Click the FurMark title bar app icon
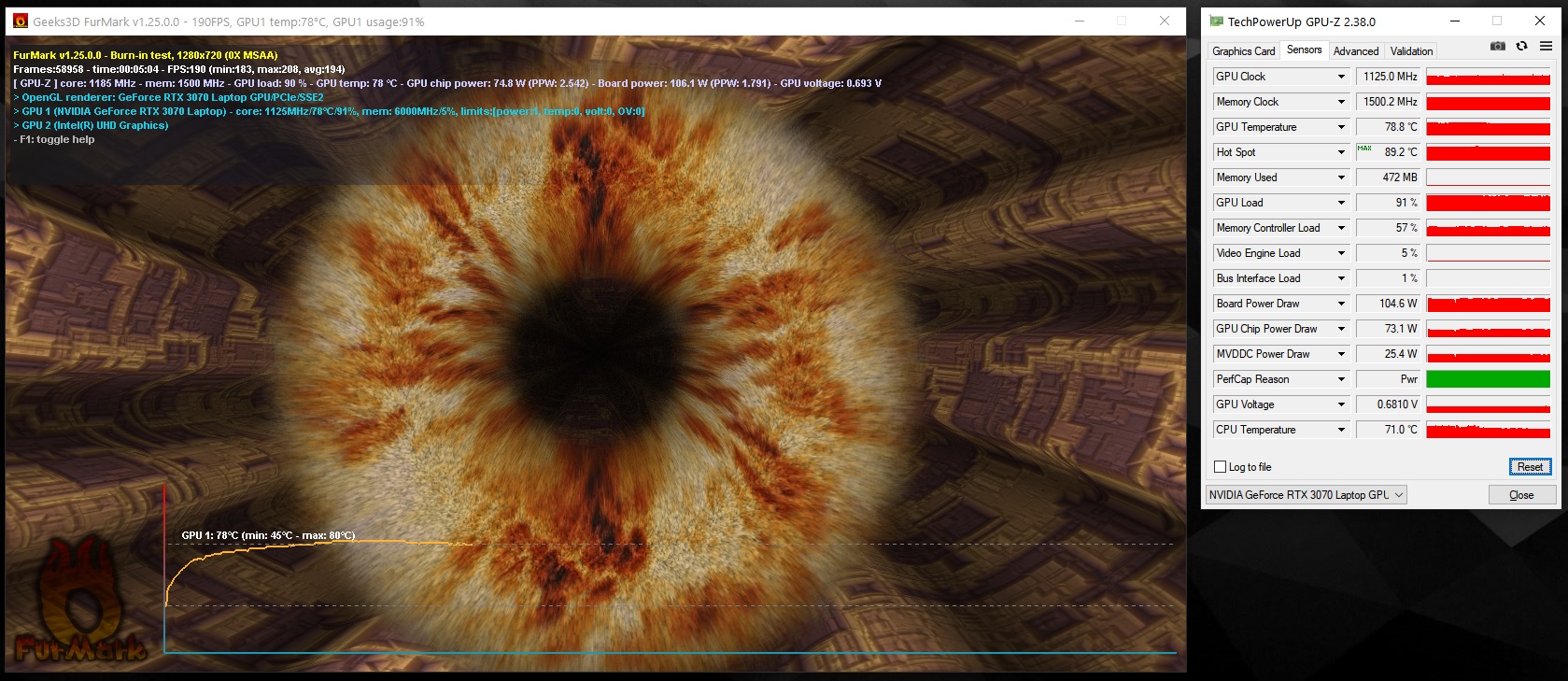Viewport: 1568px width, 681px height. (21, 21)
